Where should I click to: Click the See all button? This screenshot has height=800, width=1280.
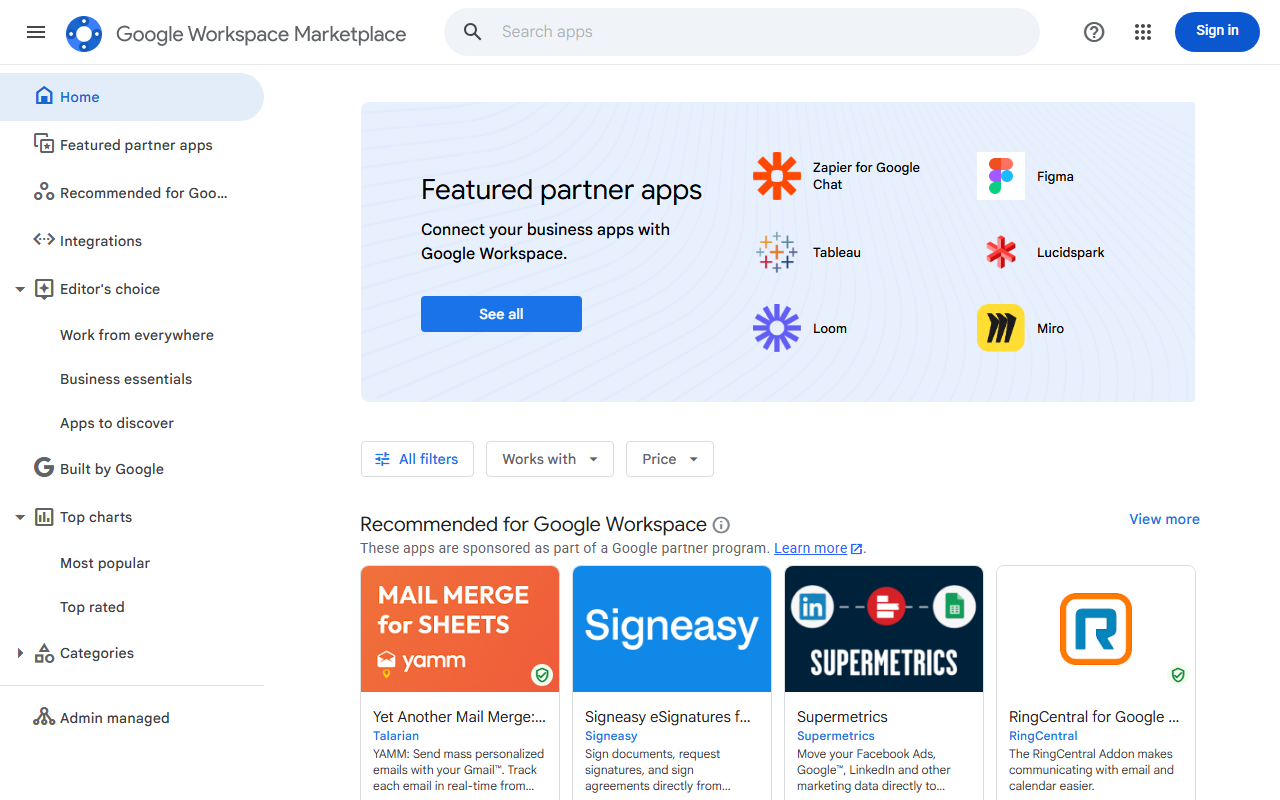click(501, 314)
